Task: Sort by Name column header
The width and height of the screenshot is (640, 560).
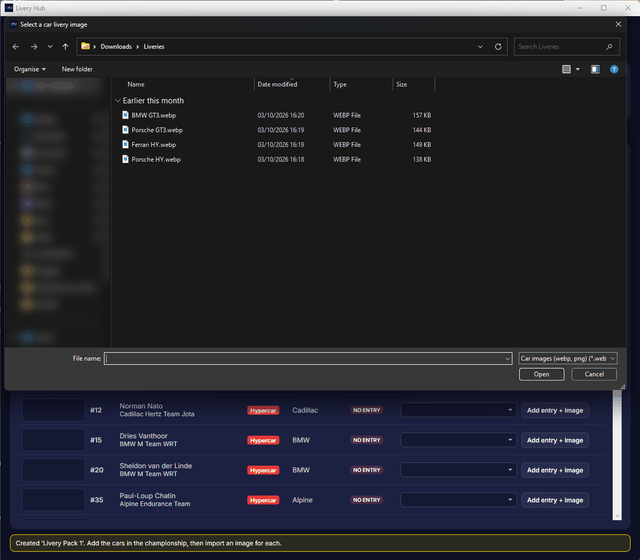Action: 136,84
